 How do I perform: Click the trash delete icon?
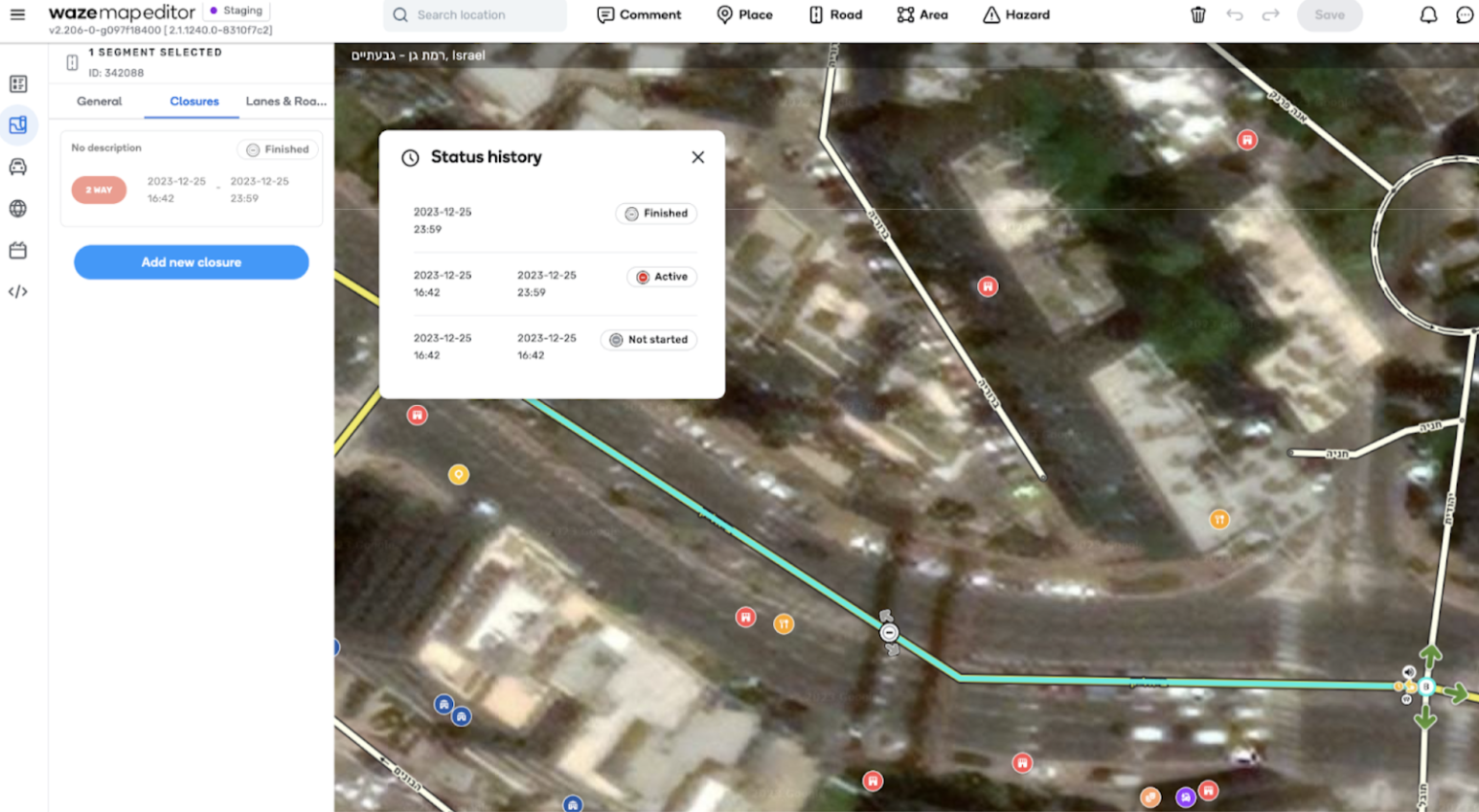(x=1197, y=14)
